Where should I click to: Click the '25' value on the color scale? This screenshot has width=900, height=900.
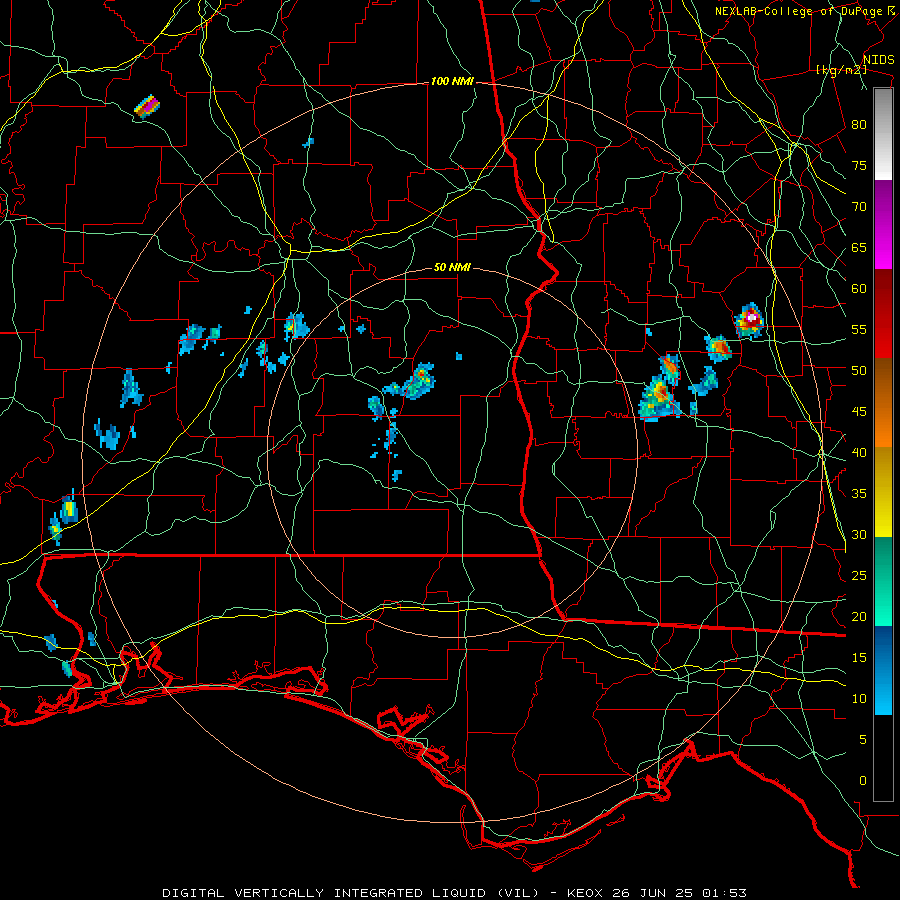coord(859,576)
